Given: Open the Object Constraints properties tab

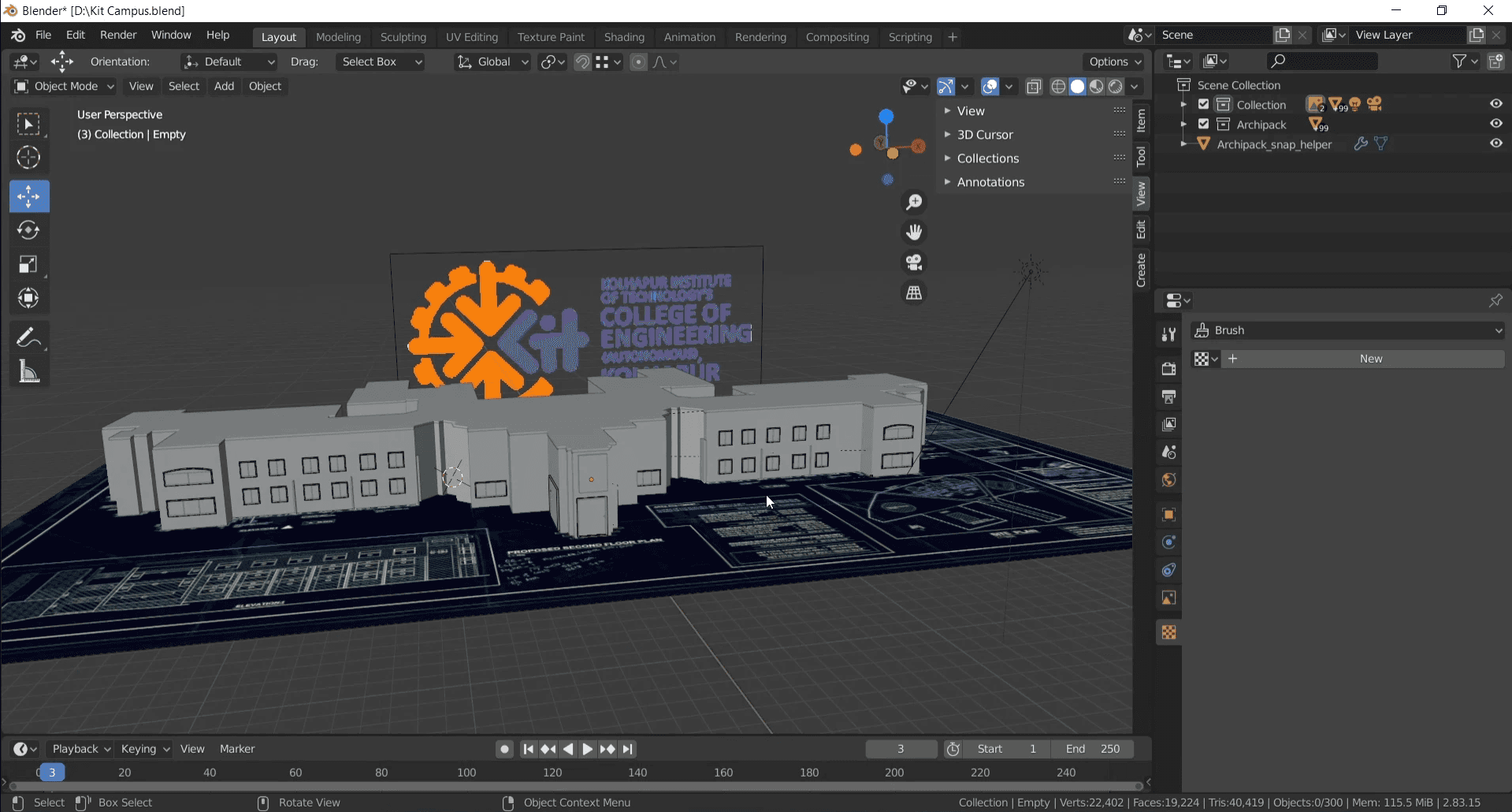Looking at the screenshot, I should click(1168, 570).
